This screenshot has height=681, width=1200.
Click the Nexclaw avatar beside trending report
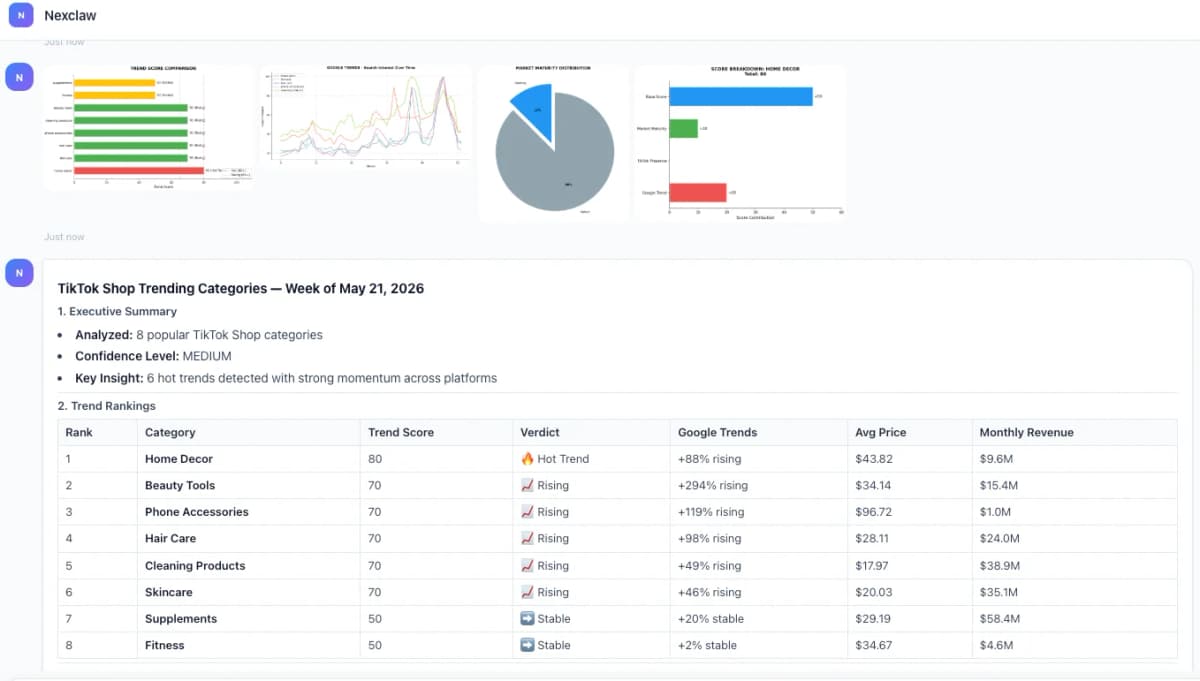(x=20, y=272)
